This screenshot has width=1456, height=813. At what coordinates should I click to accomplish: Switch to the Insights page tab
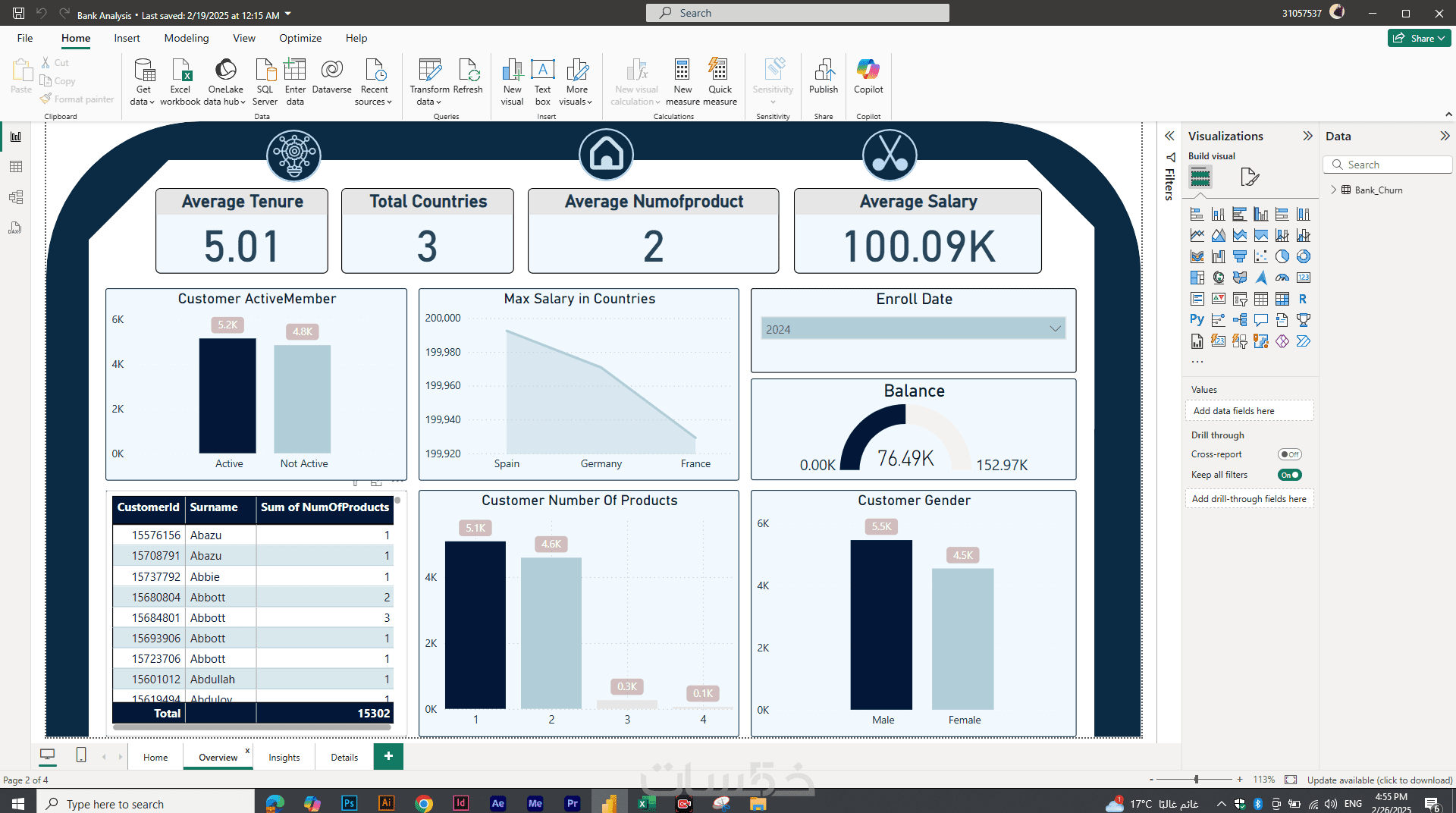284,757
